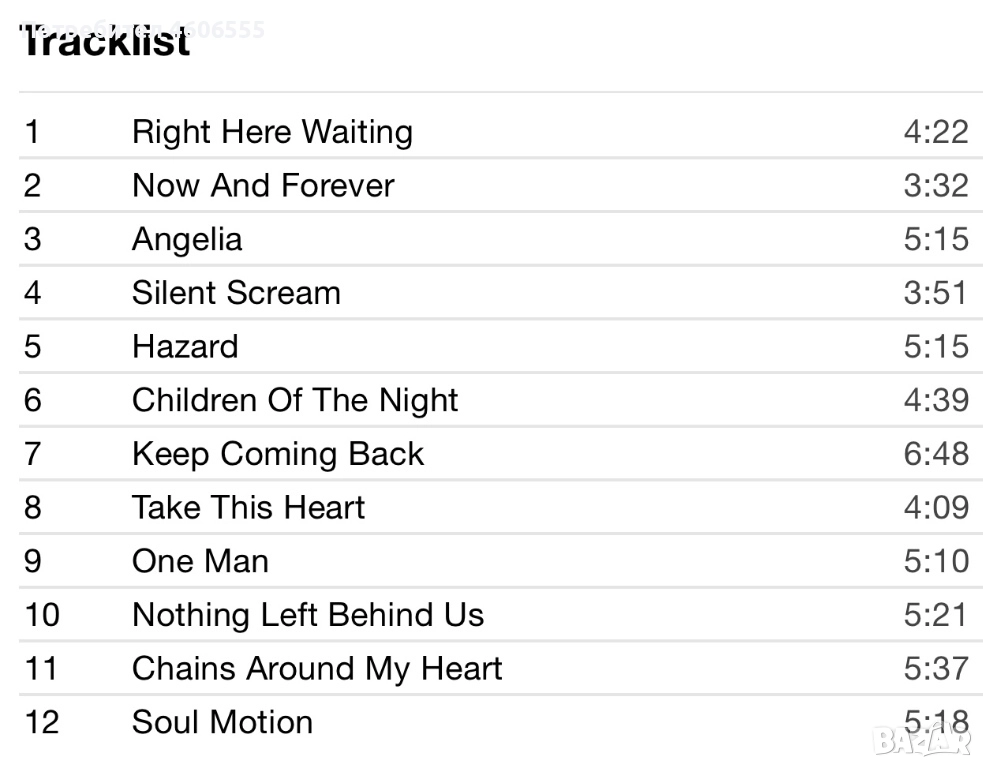Click the 6:48 duration for Keep Coming Back
This screenshot has width=983, height=768.
coord(936,454)
